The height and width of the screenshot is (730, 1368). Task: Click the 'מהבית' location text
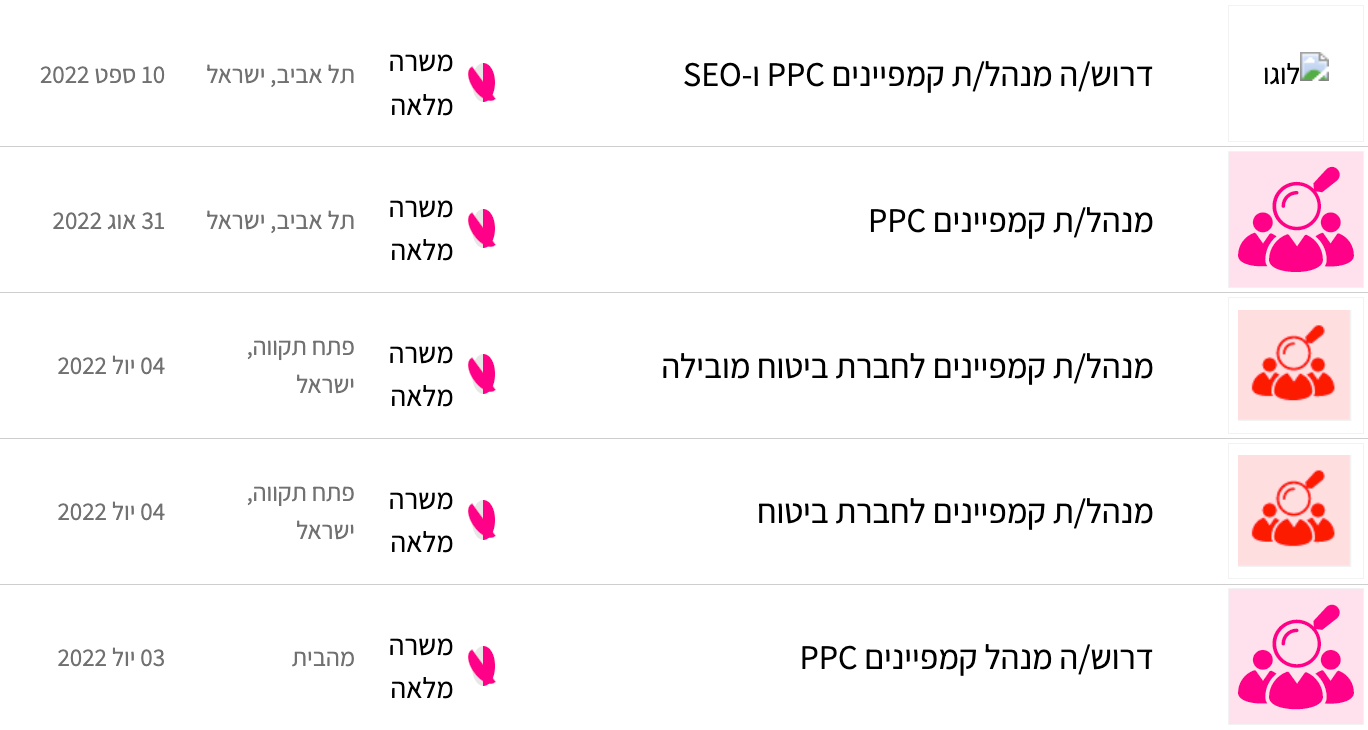tap(323, 658)
